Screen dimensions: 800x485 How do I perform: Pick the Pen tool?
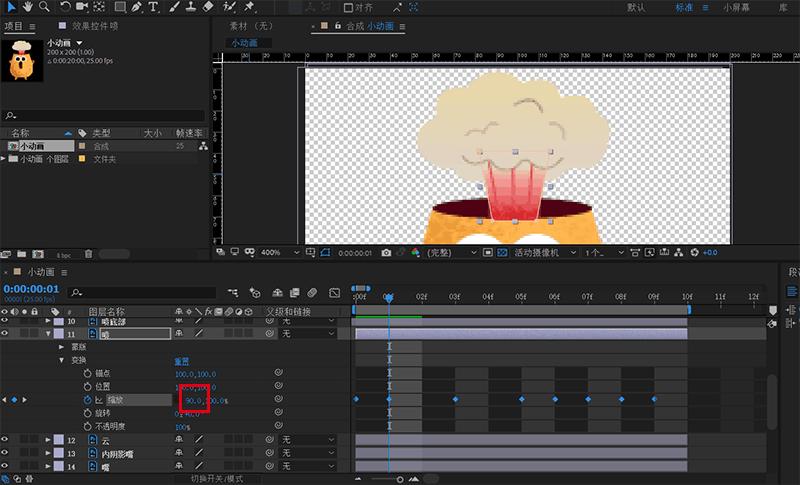point(134,7)
